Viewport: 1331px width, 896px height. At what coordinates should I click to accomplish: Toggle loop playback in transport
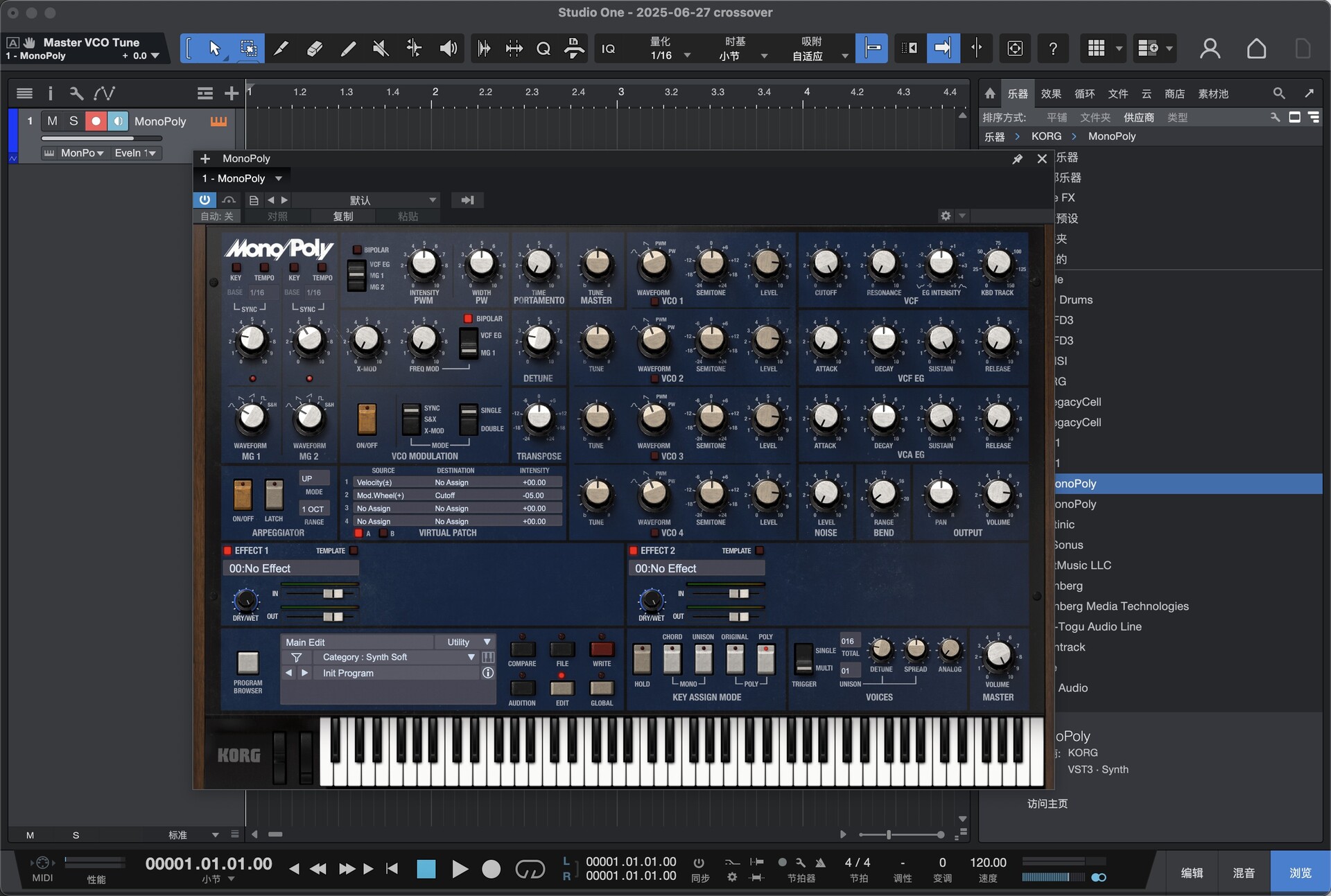pos(530,868)
